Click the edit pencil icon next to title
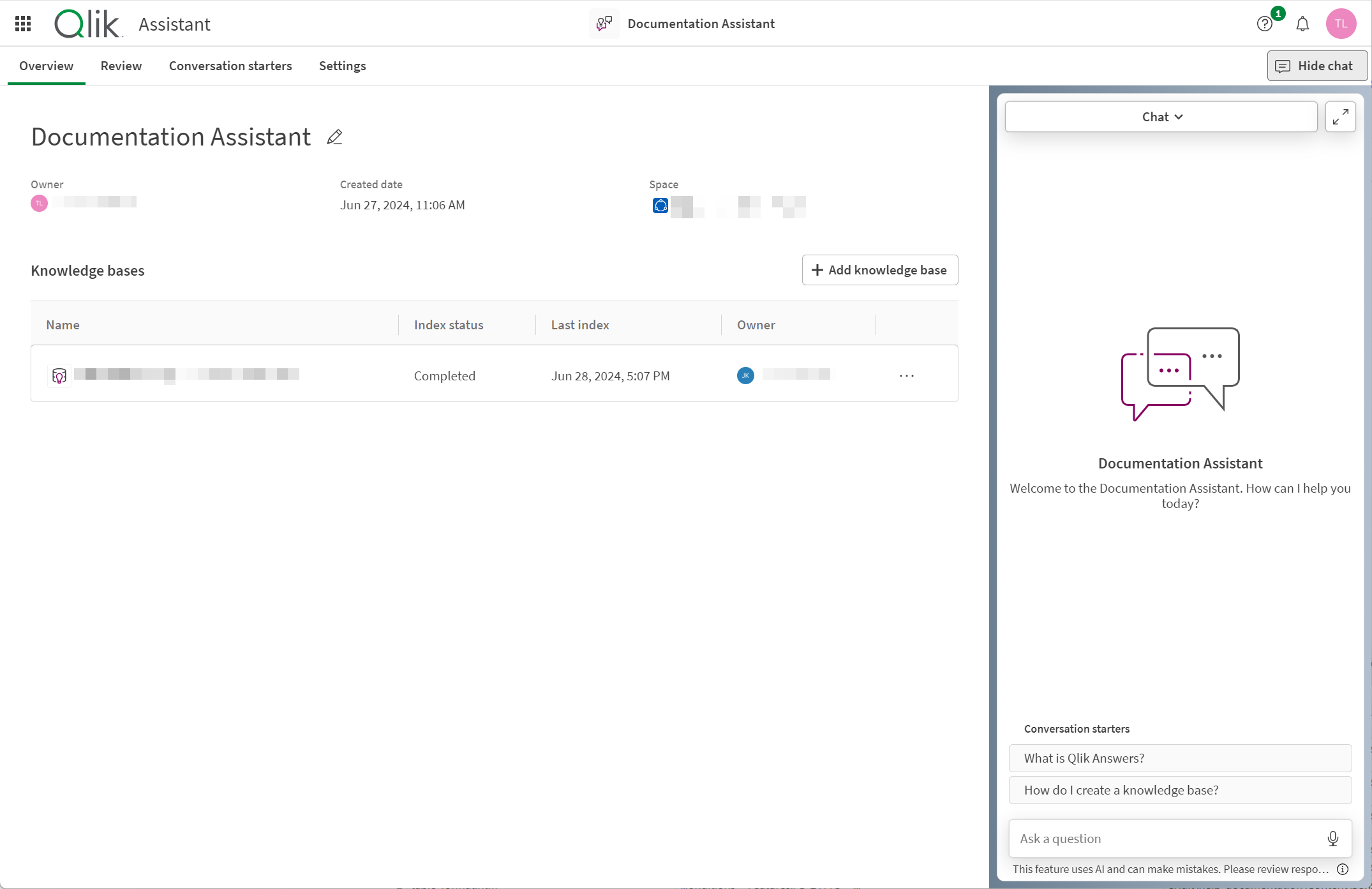 click(x=335, y=137)
